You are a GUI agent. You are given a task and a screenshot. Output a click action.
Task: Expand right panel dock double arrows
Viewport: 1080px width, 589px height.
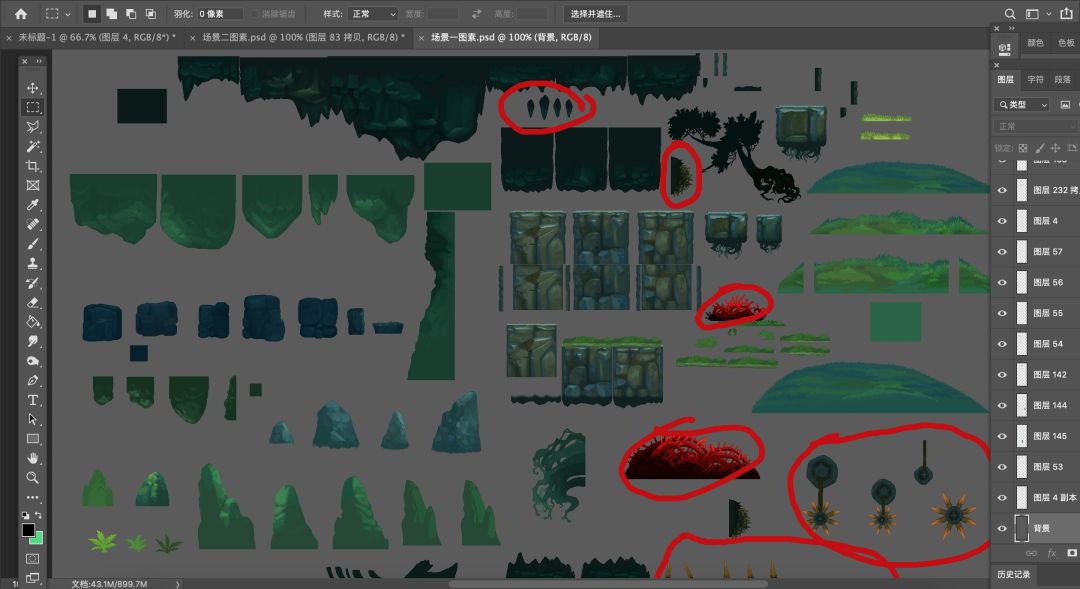tap(1012, 28)
